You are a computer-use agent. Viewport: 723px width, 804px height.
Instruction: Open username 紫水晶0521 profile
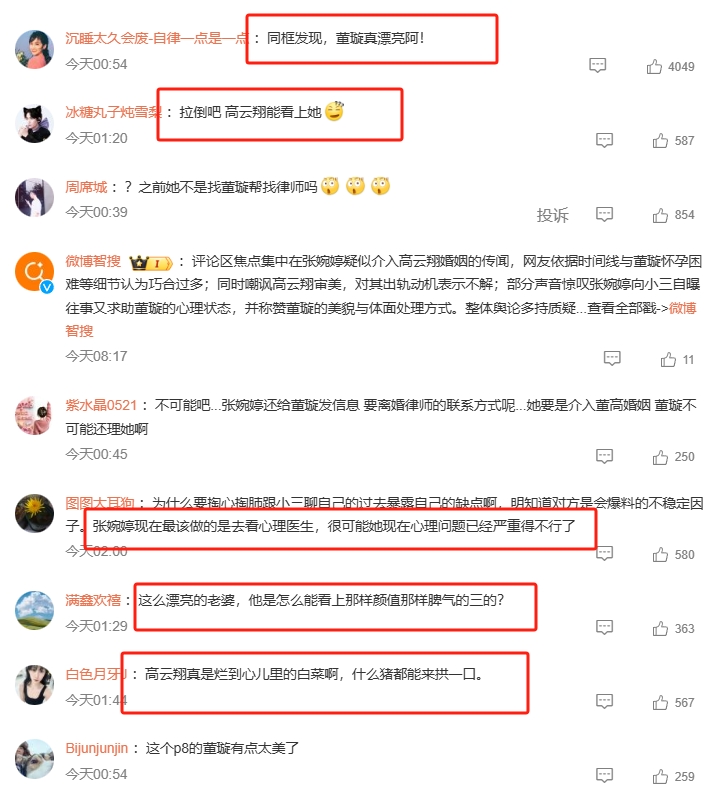tap(101, 405)
